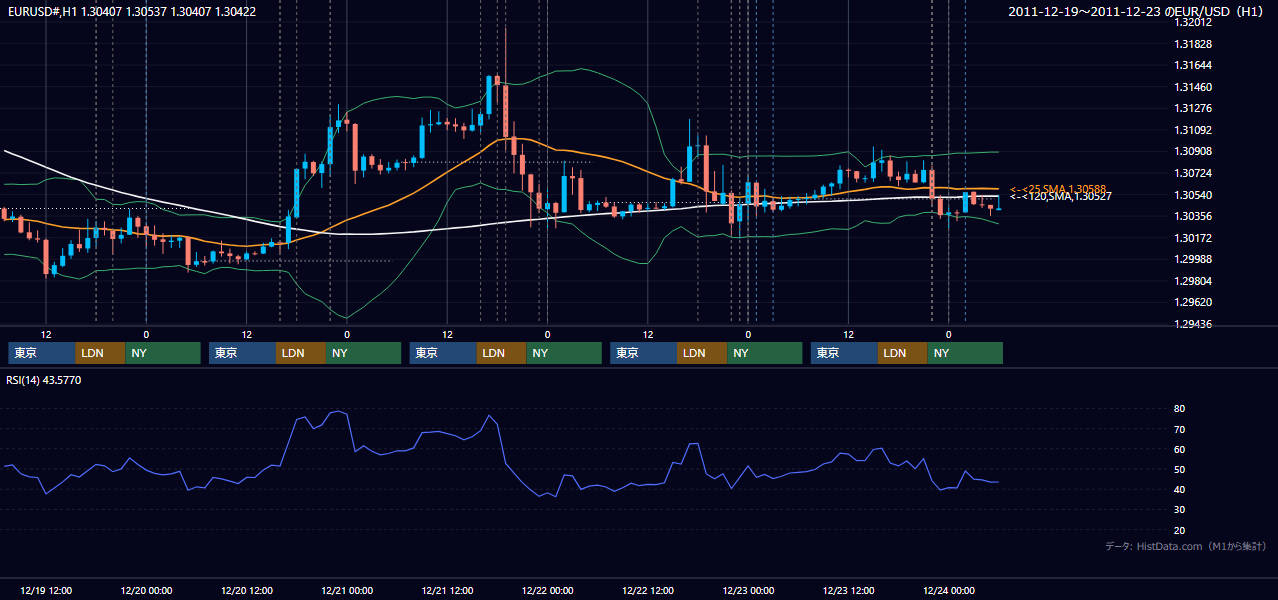Click the 12/20 00:00 time label
The height and width of the screenshot is (600, 1278).
(x=146, y=590)
